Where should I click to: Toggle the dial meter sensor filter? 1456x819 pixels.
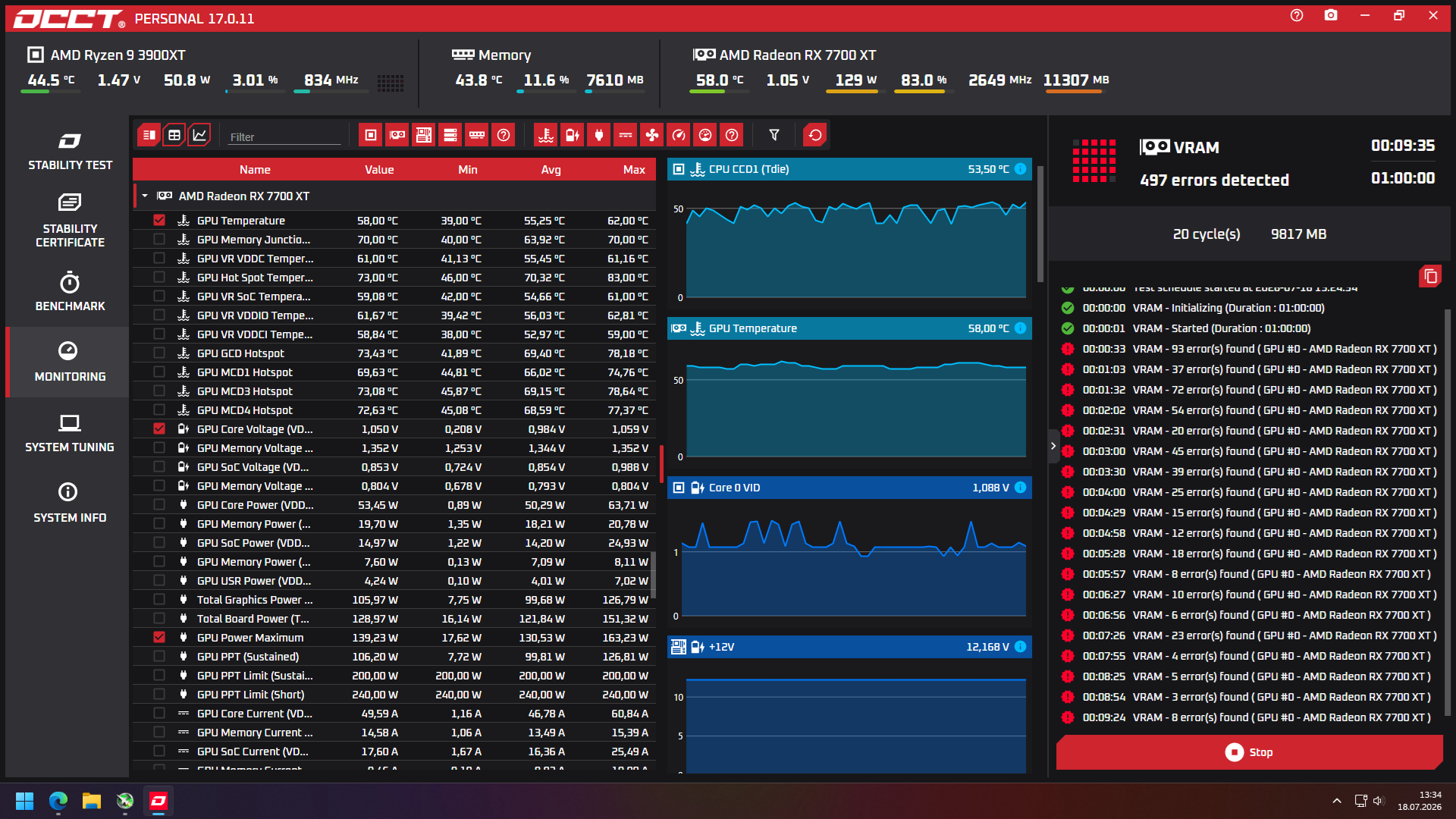coord(705,135)
